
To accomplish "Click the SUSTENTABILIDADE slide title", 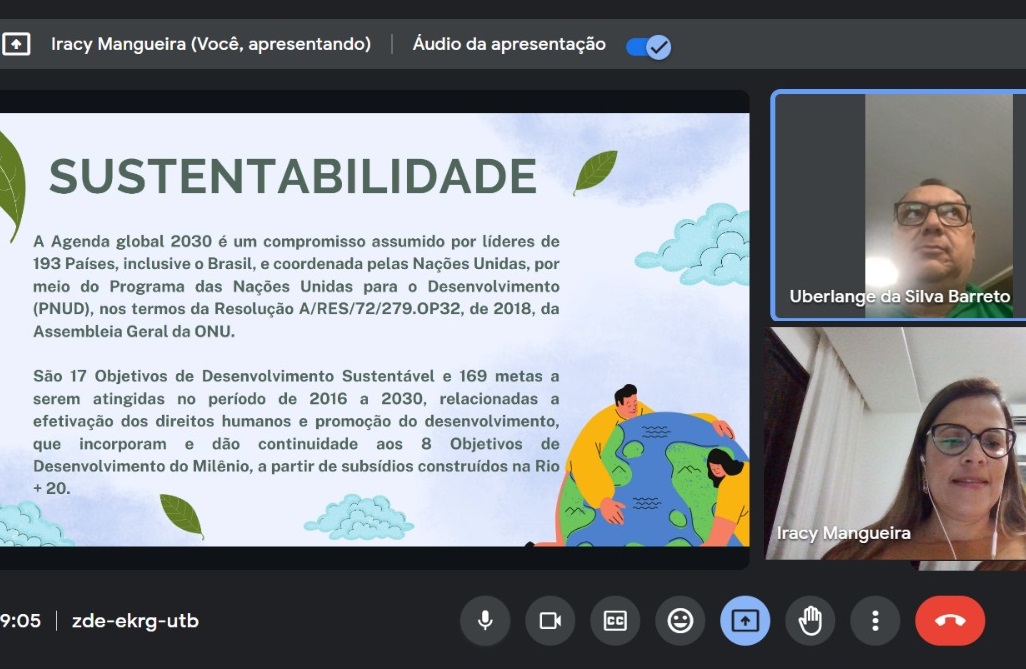I will (293, 177).
